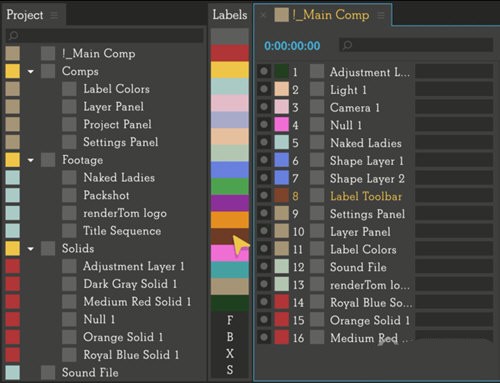
Task: Click the item icon beside Project Panel comp
Action: 69,124
